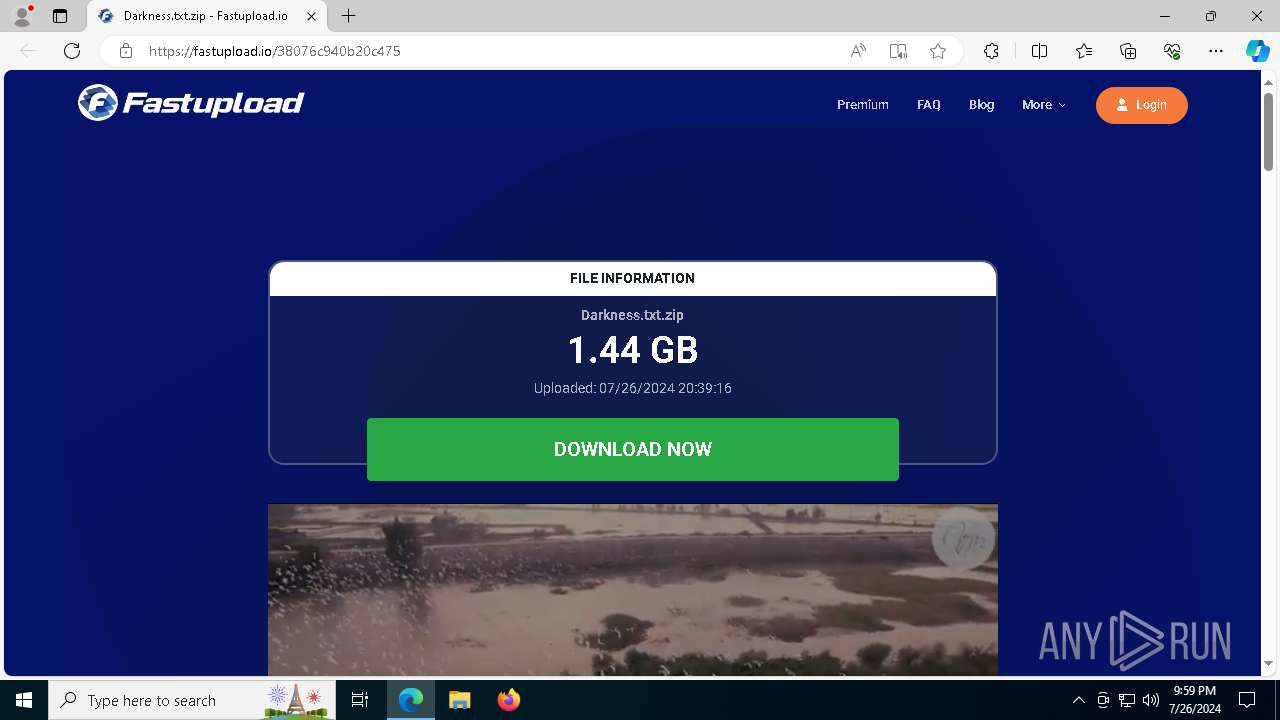Viewport: 1280px width, 720px height.
Task: Open the clock and date flyout
Action: point(1195,700)
